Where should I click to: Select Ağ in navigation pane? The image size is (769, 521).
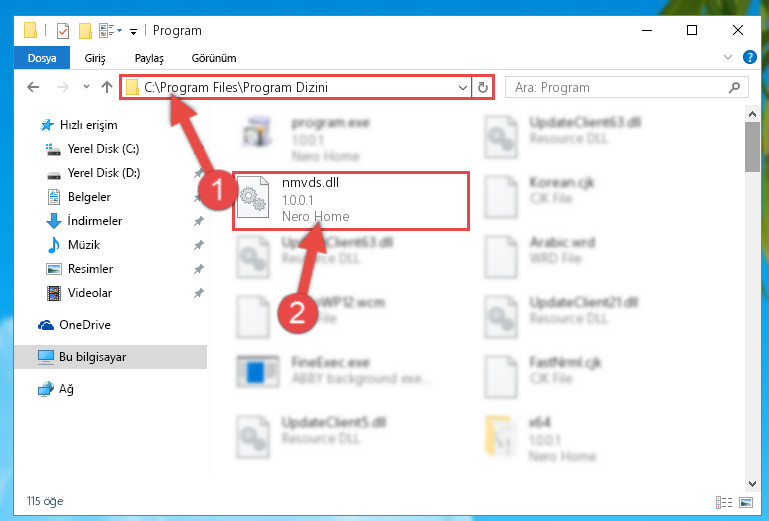click(55, 389)
